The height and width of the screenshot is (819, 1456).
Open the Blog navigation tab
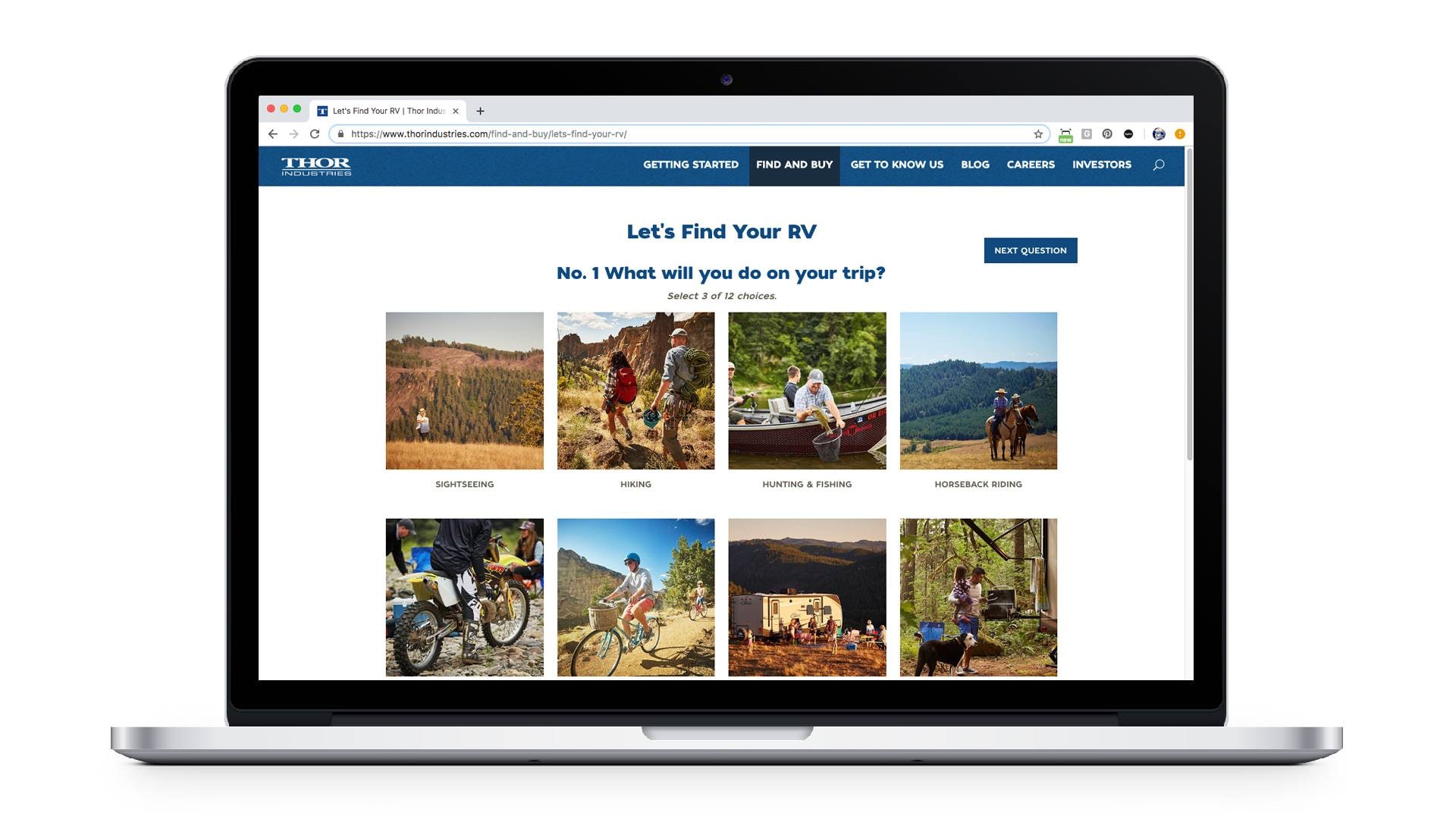pyautogui.click(x=975, y=164)
